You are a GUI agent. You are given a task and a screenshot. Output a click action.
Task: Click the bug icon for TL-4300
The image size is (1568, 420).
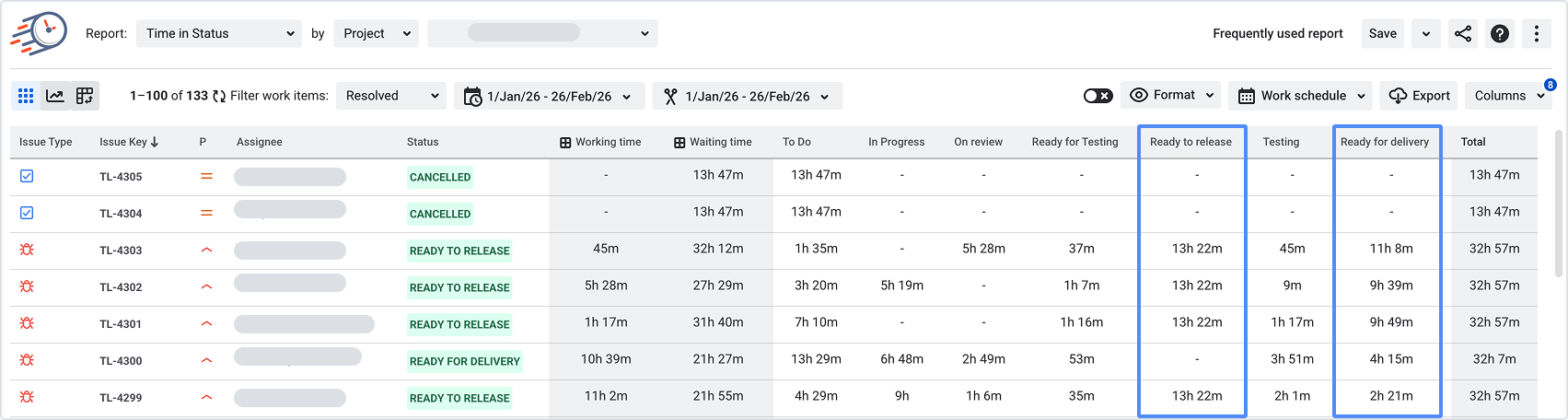[27, 360]
